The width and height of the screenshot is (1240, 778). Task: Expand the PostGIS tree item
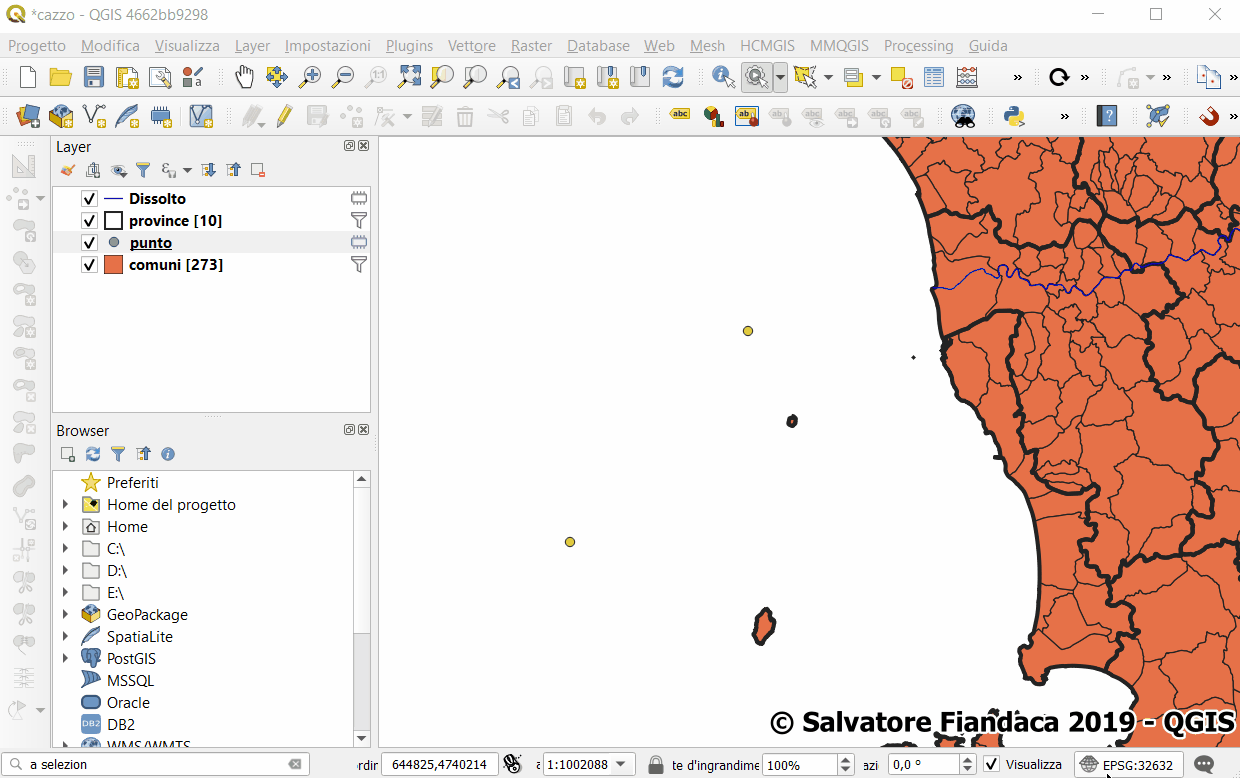(66, 659)
